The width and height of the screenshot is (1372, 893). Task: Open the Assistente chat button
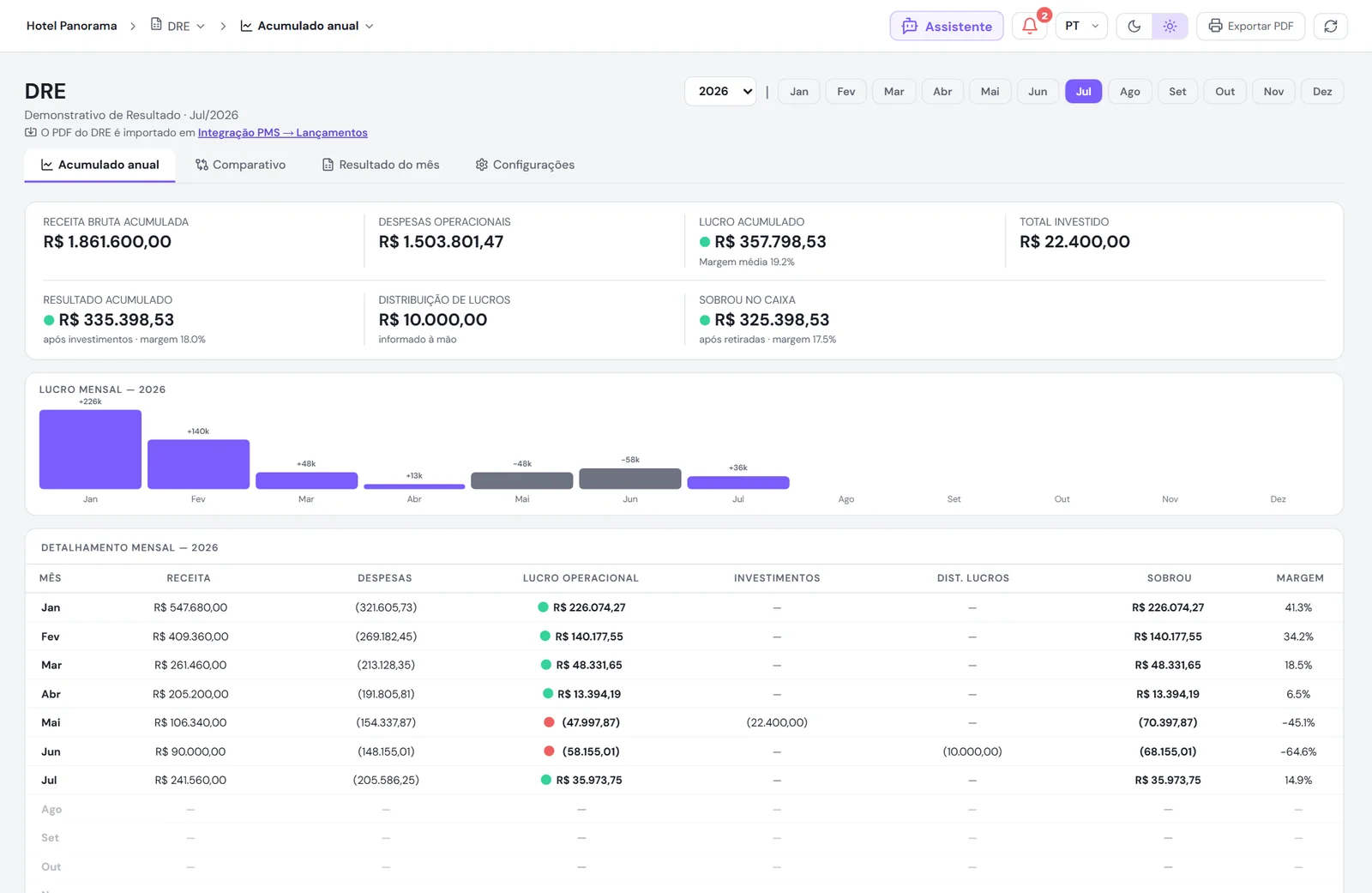(x=947, y=26)
